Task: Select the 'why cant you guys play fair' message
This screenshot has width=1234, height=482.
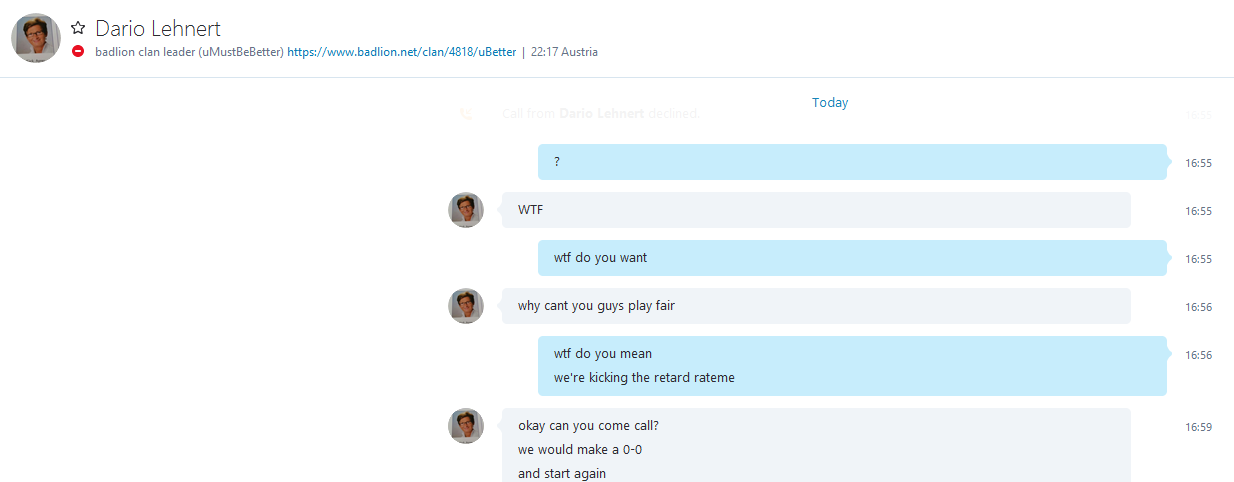Action: [x=816, y=306]
